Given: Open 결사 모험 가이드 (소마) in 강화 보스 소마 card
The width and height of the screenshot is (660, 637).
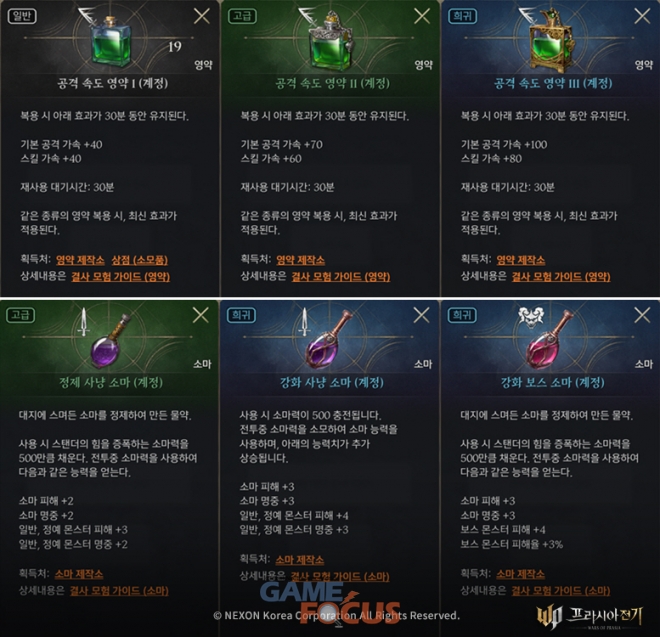Looking at the screenshot, I should 561,591.
